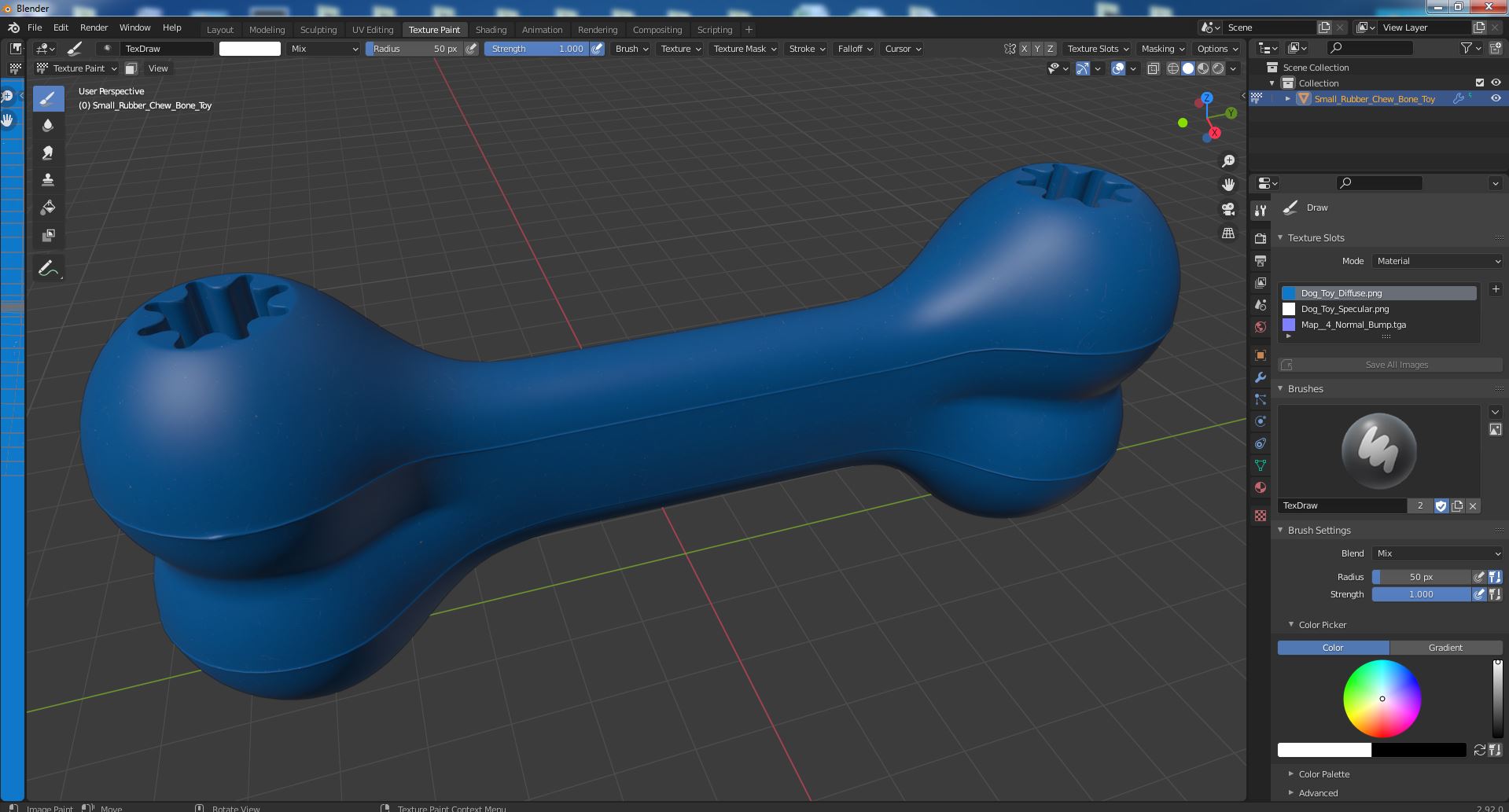Toggle brush fake user shield
1509x812 pixels.
tap(1441, 505)
